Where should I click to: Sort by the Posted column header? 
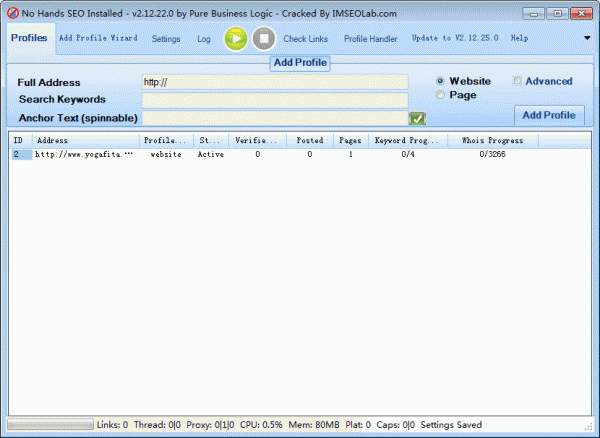(x=310, y=140)
